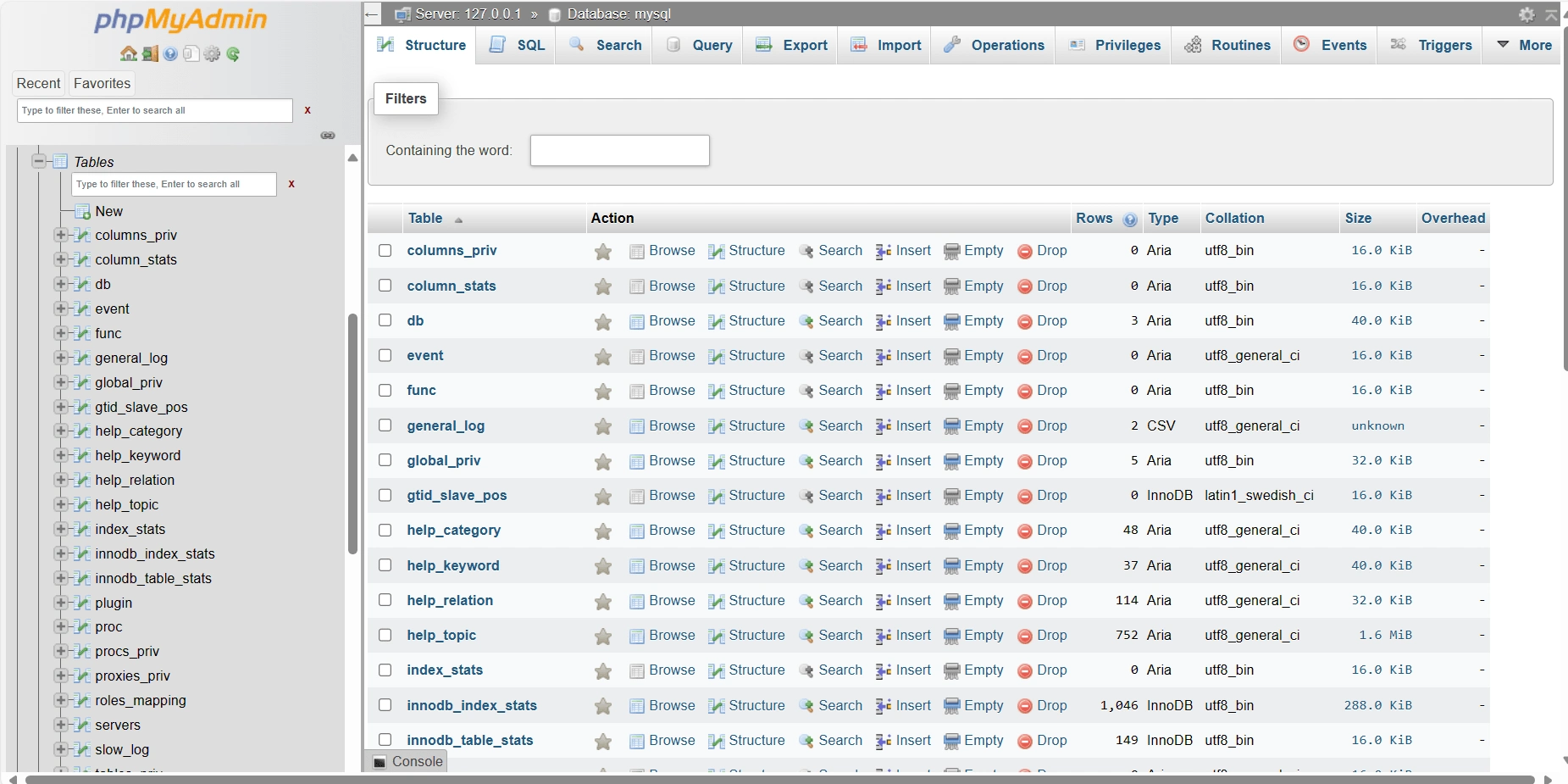Click Insert for the func table
The image size is (1568, 784).
click(x=903, y=391)
